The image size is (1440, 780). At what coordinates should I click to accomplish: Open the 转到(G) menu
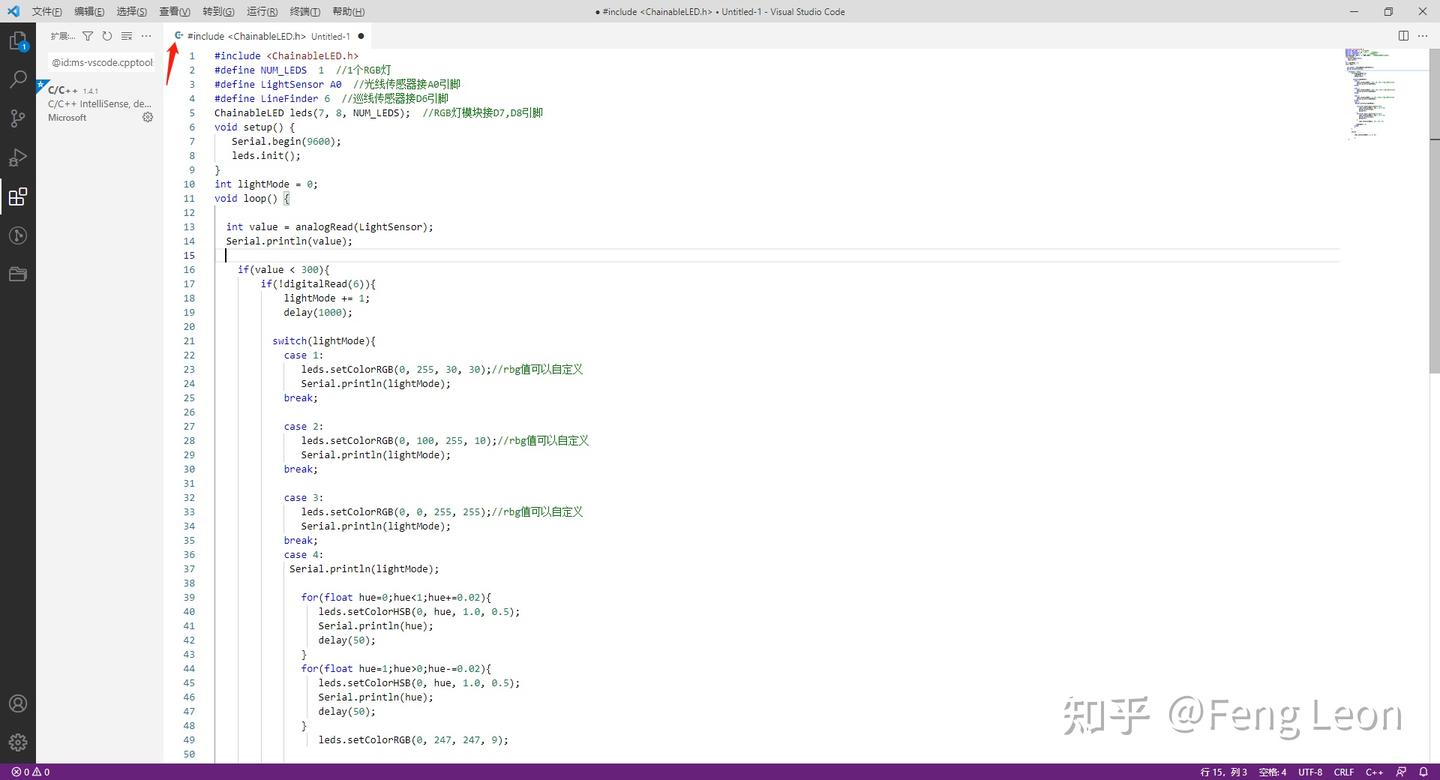click(218, 12)
